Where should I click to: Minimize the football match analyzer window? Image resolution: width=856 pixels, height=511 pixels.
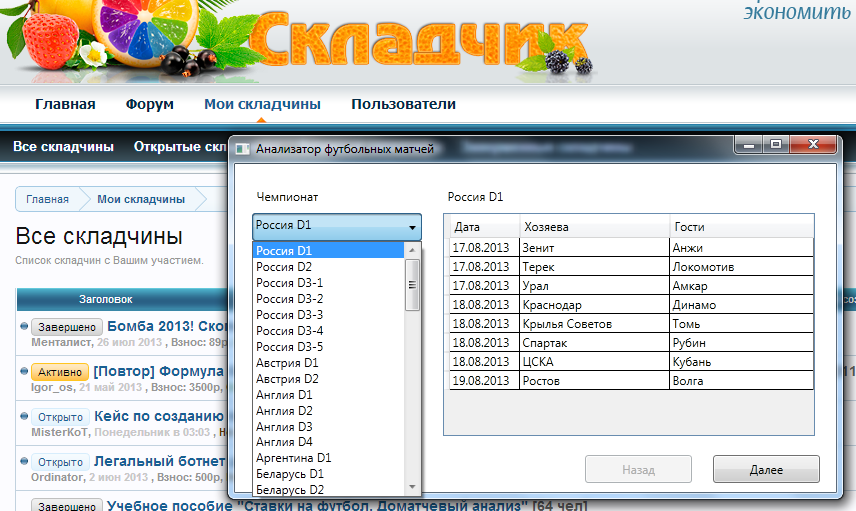point(748,146)
